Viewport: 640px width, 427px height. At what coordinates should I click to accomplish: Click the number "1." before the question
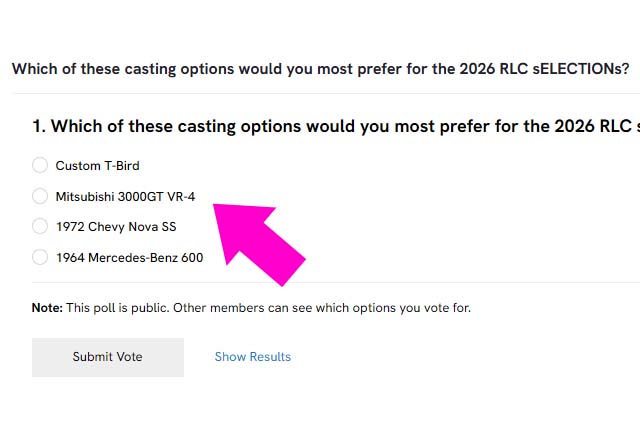[39, 126]
